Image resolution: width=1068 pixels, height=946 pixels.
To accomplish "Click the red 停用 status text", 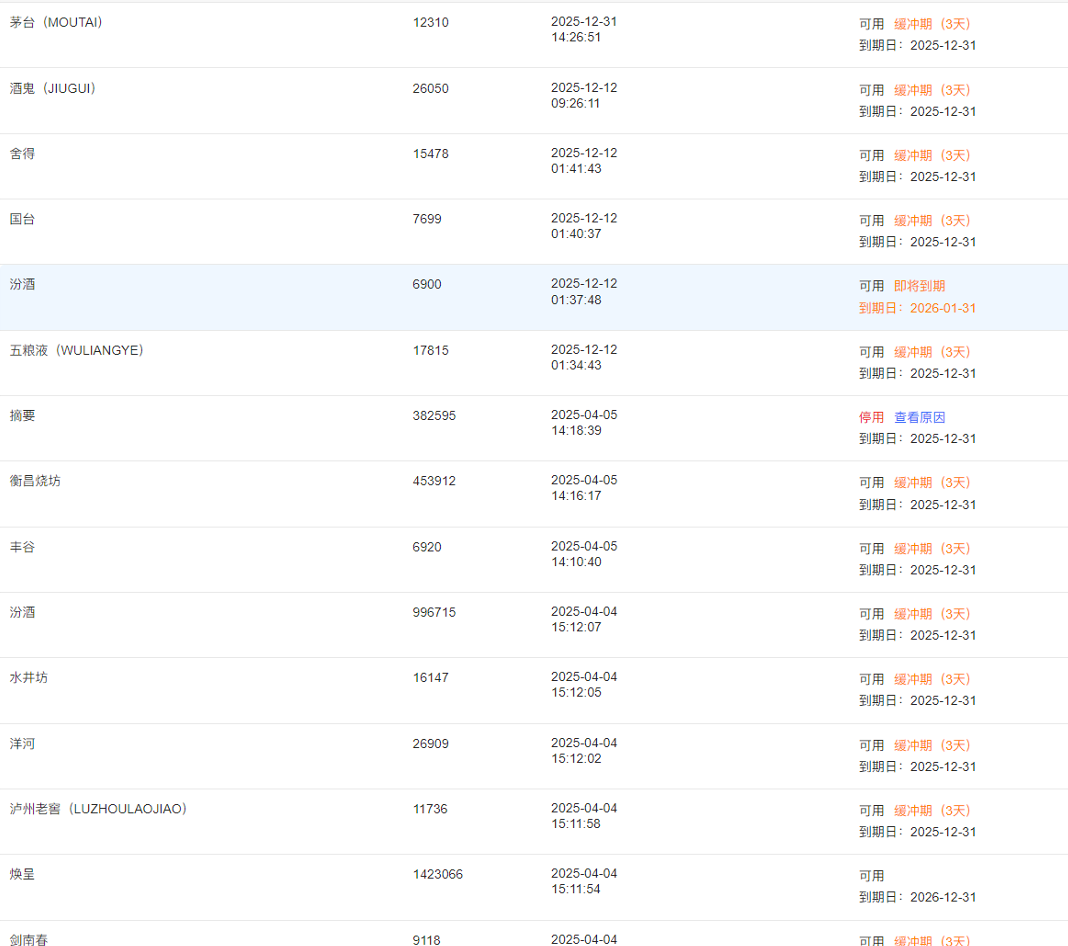I will pos(871,417).
